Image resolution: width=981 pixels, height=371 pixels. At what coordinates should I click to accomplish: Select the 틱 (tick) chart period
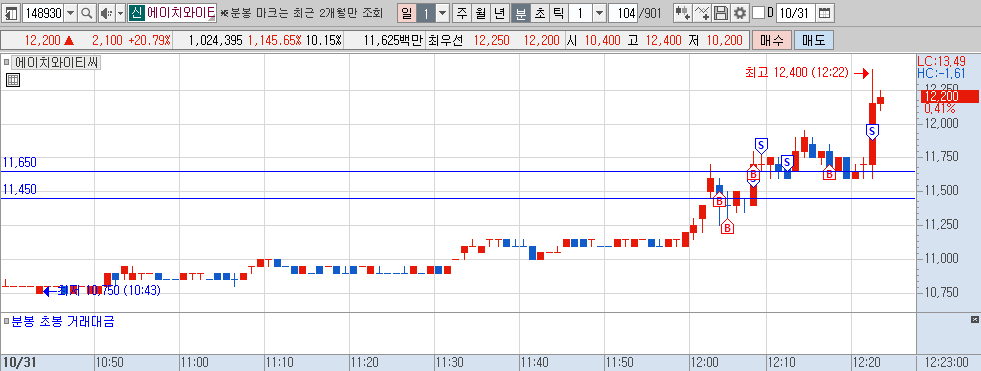tap(559, 13)
